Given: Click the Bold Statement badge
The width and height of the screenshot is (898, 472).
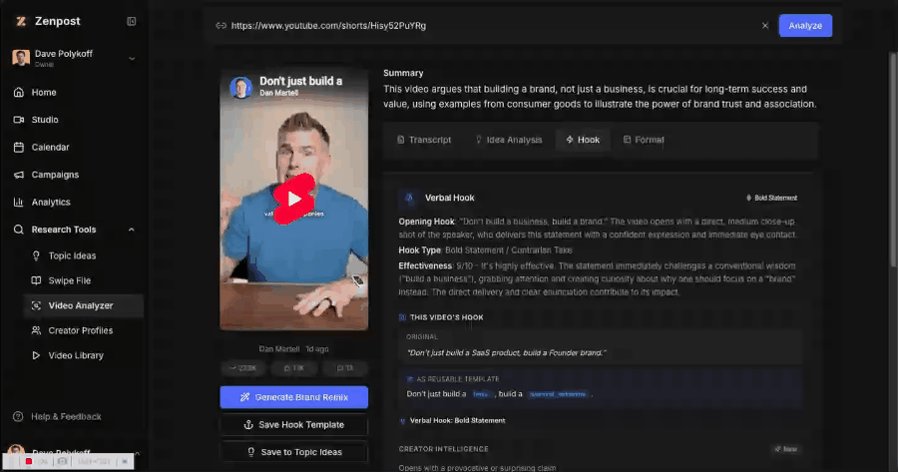Looking at the screenshot, I should click(x=771, y=198).
